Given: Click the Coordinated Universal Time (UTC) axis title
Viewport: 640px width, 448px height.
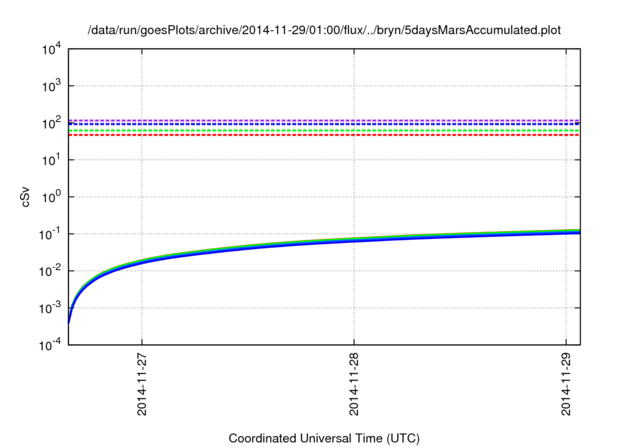Looking at the screenshot, I should 324,438.
